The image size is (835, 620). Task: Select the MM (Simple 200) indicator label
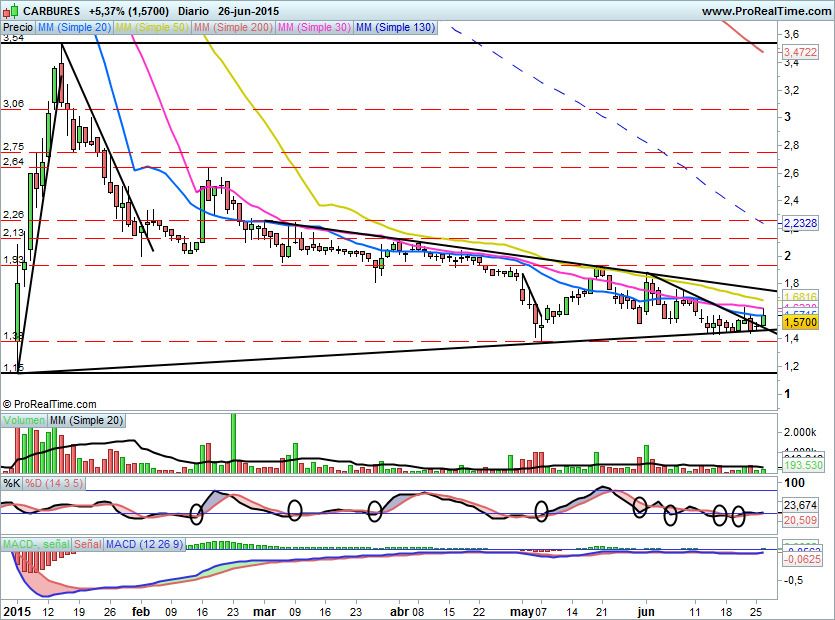tap(233, 27)
